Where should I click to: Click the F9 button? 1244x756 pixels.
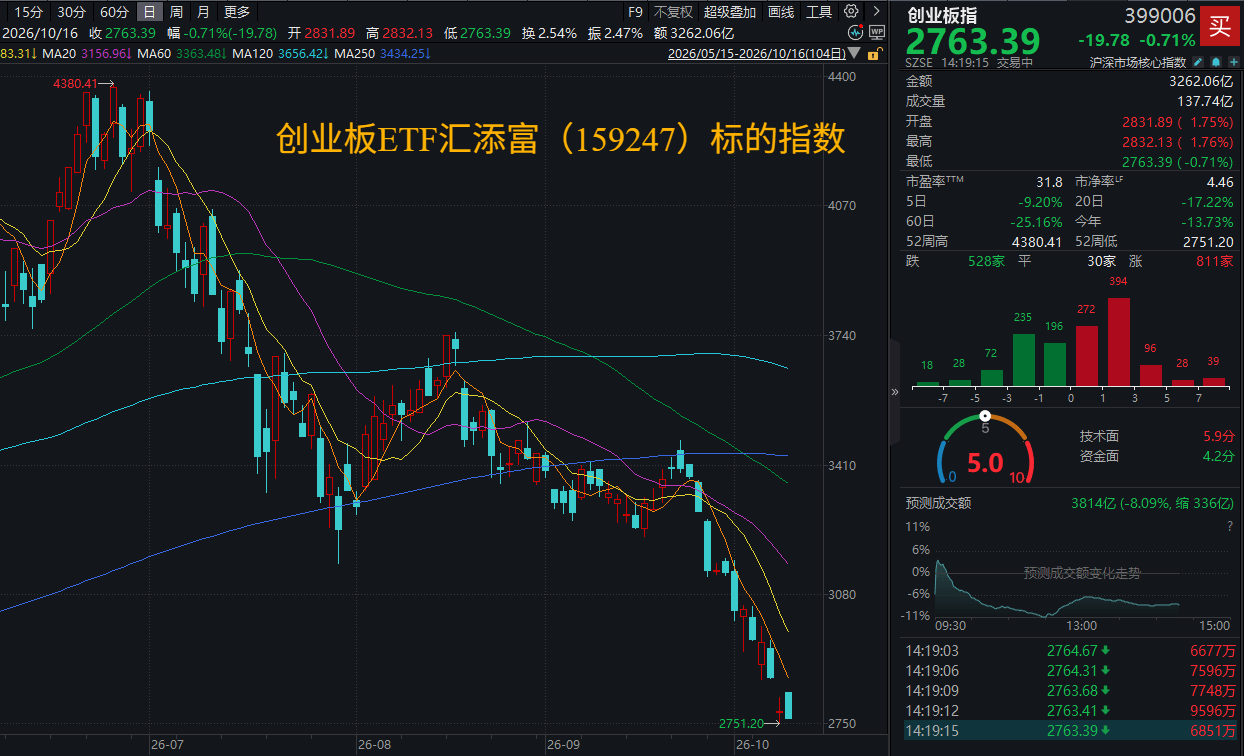point(635,12)
